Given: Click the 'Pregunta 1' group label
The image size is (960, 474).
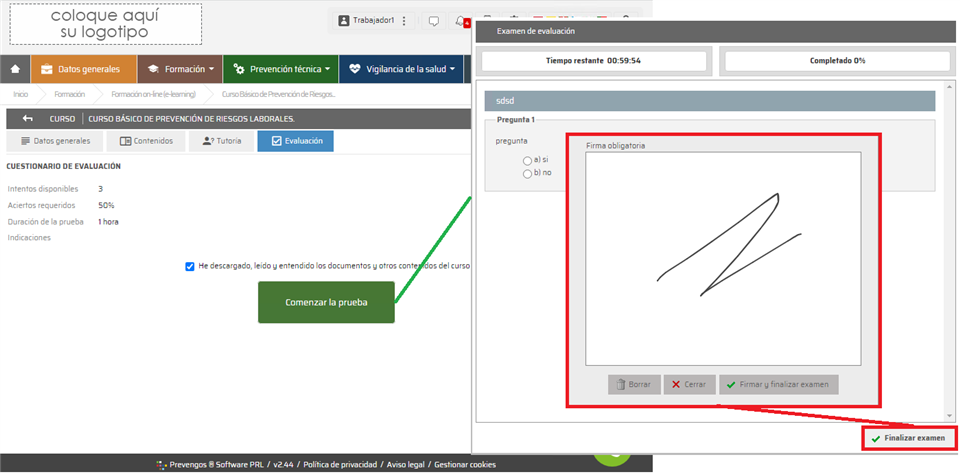Looking at the screenshot, I should 516,119.
